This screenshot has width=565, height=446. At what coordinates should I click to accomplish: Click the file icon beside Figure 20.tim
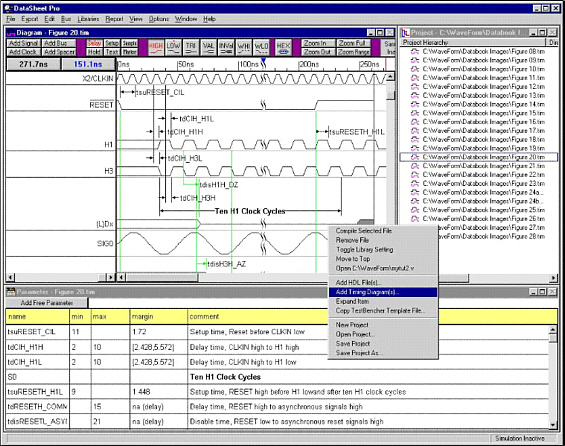point(415,157)
